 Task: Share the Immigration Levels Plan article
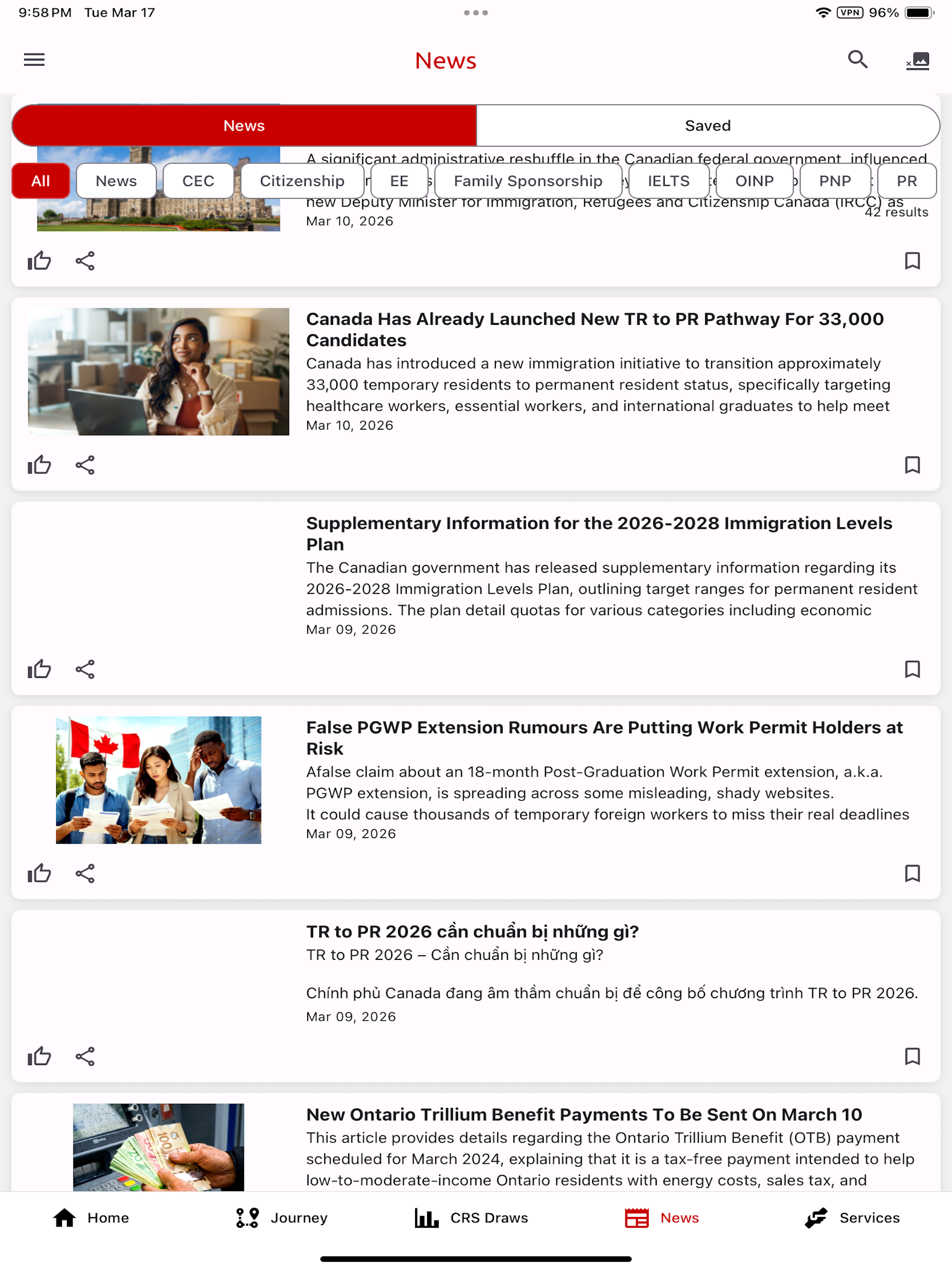coord(85,670)
